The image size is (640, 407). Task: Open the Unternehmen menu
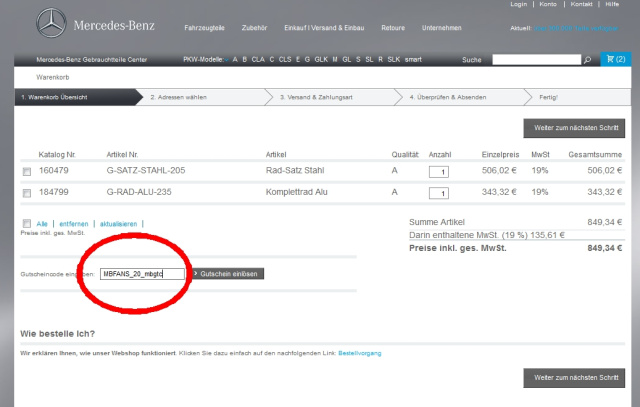[x=442, y=28]
